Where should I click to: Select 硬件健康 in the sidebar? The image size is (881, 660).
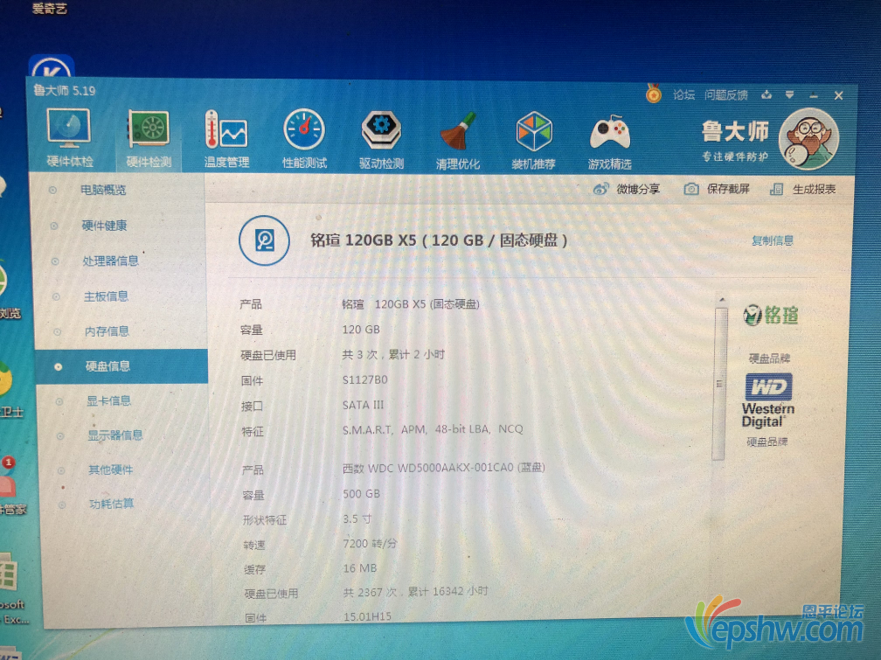coord(105,226)
